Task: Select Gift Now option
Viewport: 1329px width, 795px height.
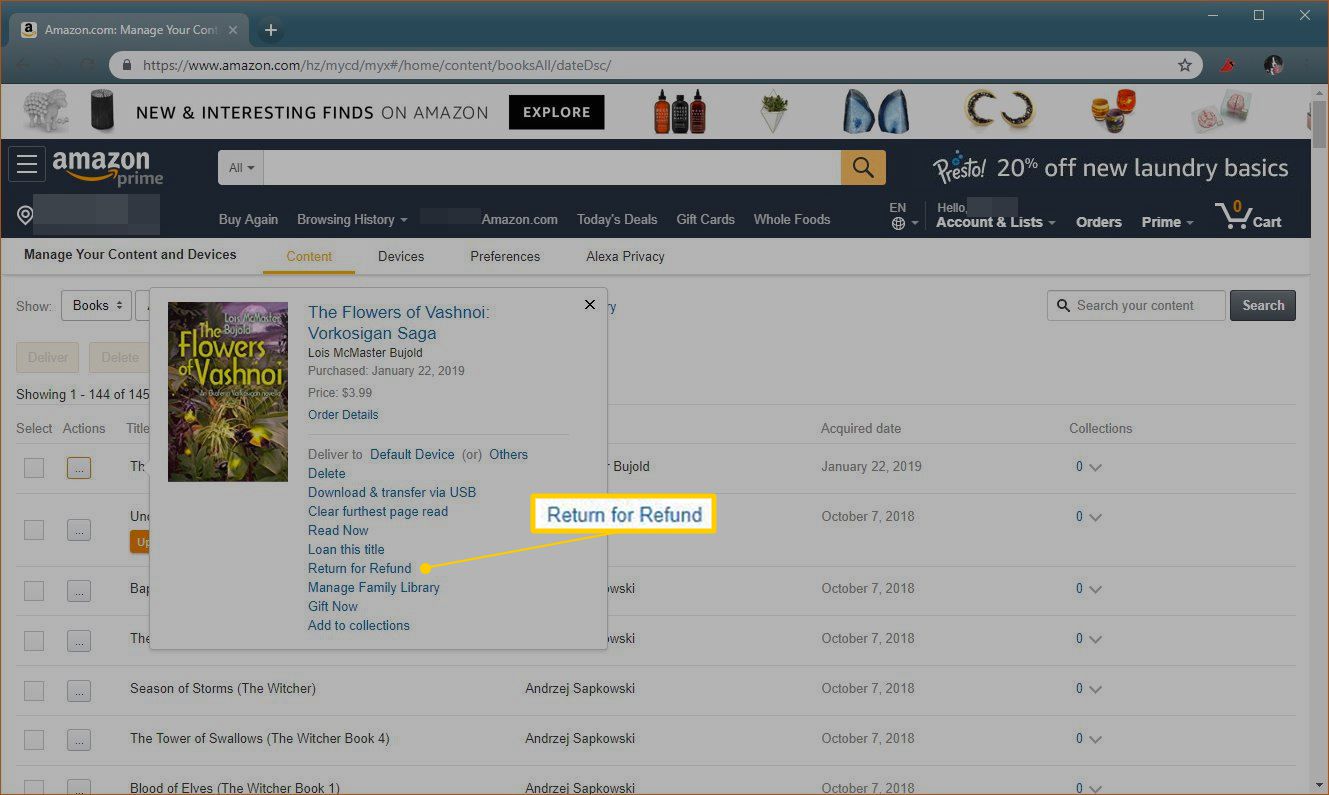Action: coord(333,606)
